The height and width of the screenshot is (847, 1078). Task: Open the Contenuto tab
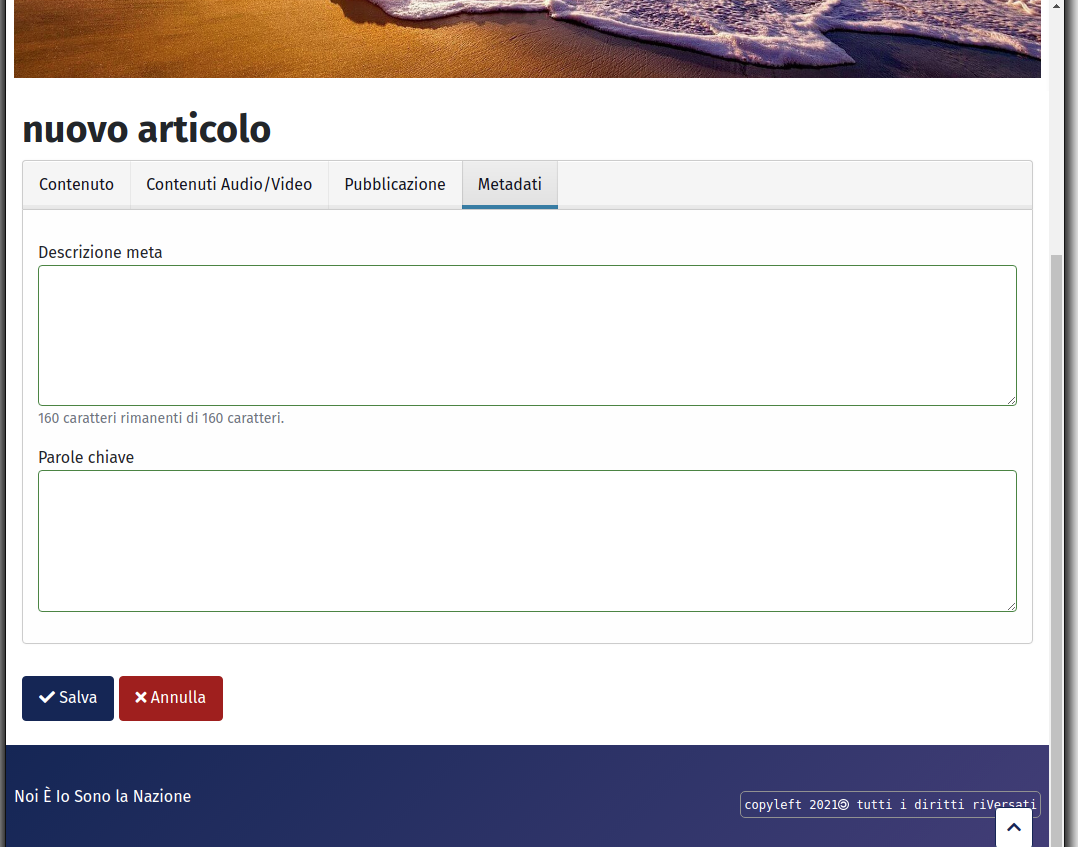(76, 185)
